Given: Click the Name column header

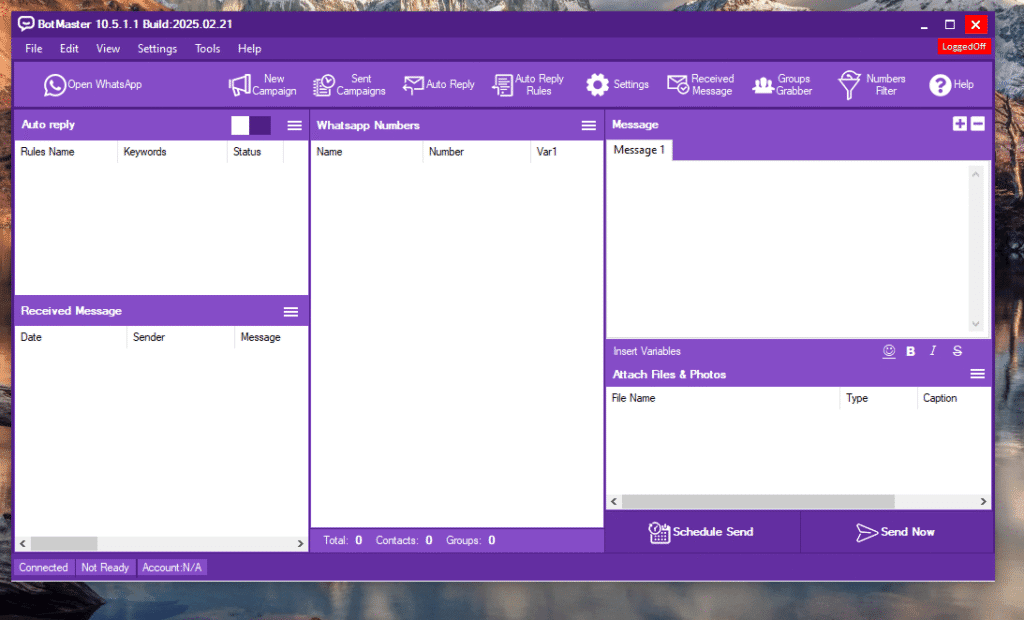Looking at the screenshot, I should (366, 152).
